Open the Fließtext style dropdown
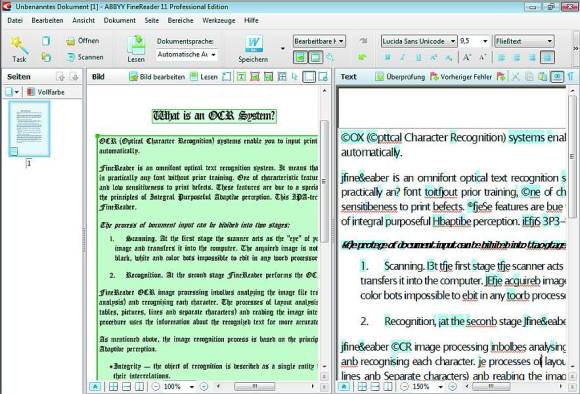This screenshot has width=580, height=394. (524, 41)
